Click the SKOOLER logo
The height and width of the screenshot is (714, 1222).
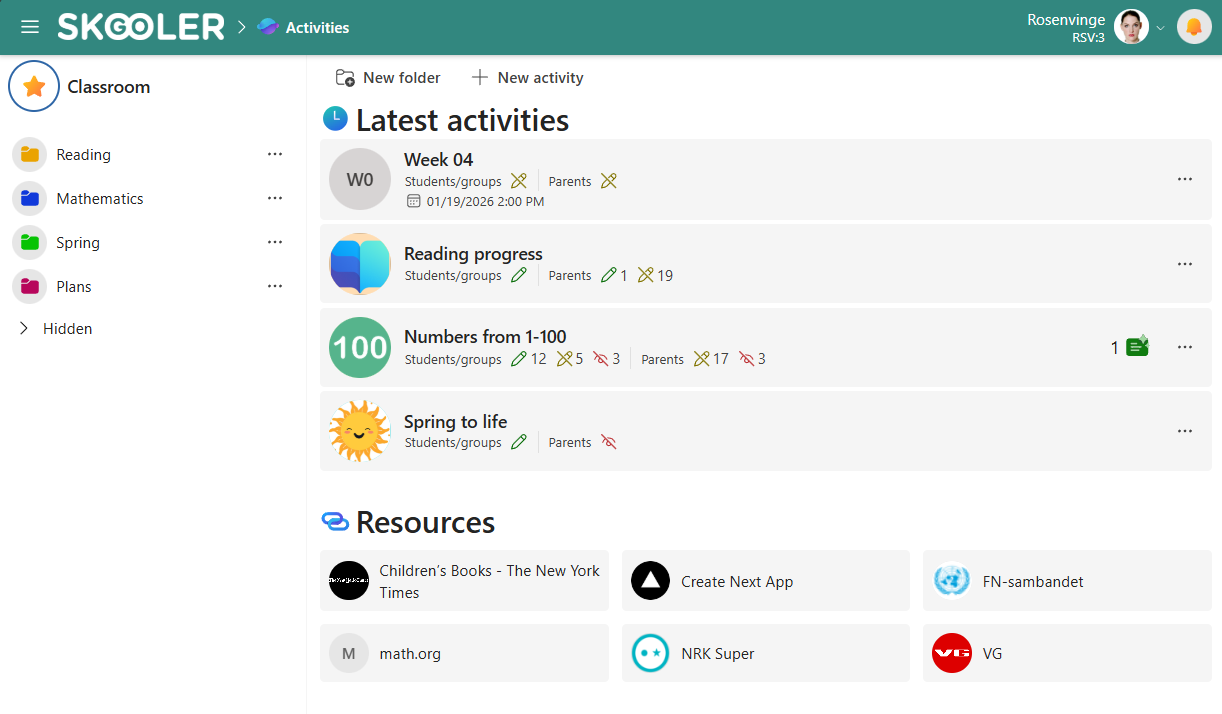141,27
